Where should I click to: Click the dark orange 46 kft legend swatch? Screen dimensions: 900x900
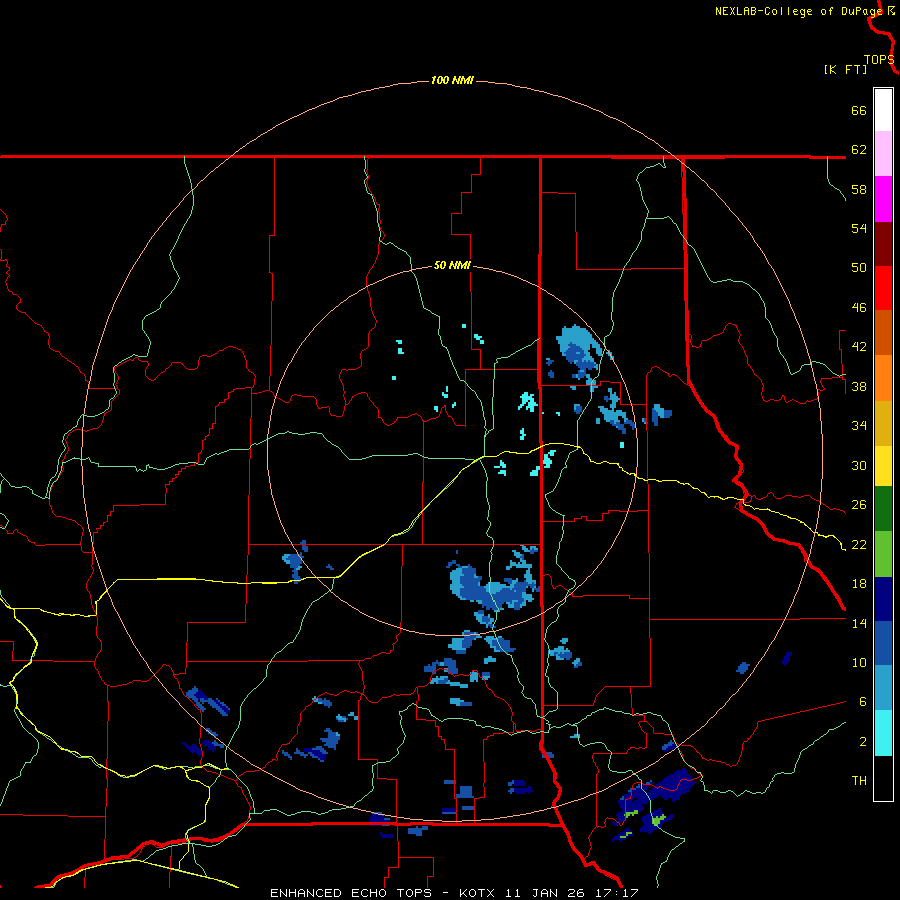(x=883, y=332)
